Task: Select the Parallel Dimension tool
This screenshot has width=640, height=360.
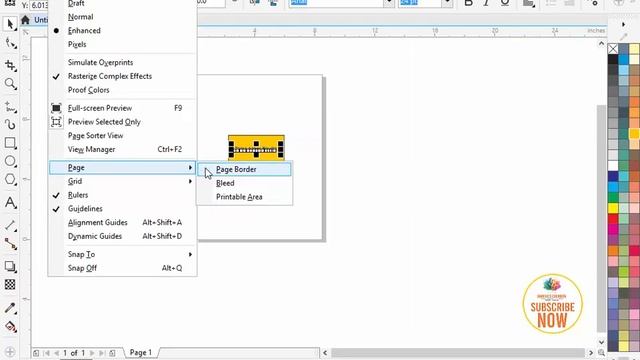Action: click(10, 225)
